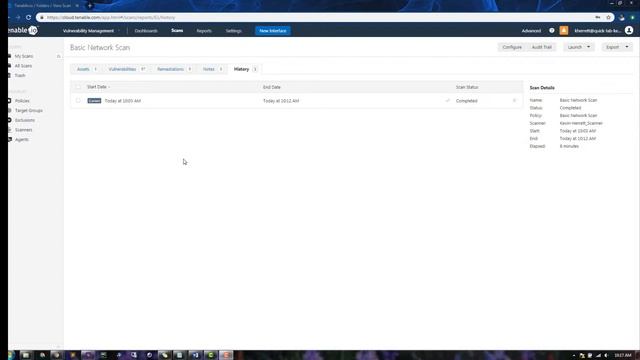Open Scanners in the sidebar
The height and width of the screenshot is (360, 640).
coord(23,130)
